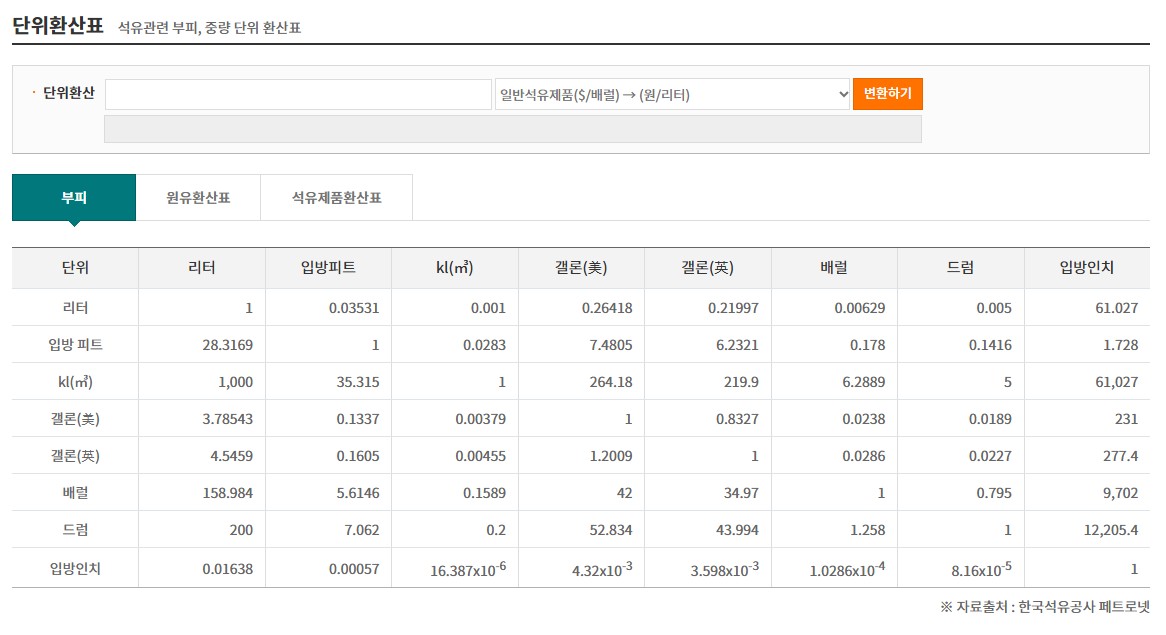Select the 부피 tab
This screenshot has width=1166, height=635.
74,198
